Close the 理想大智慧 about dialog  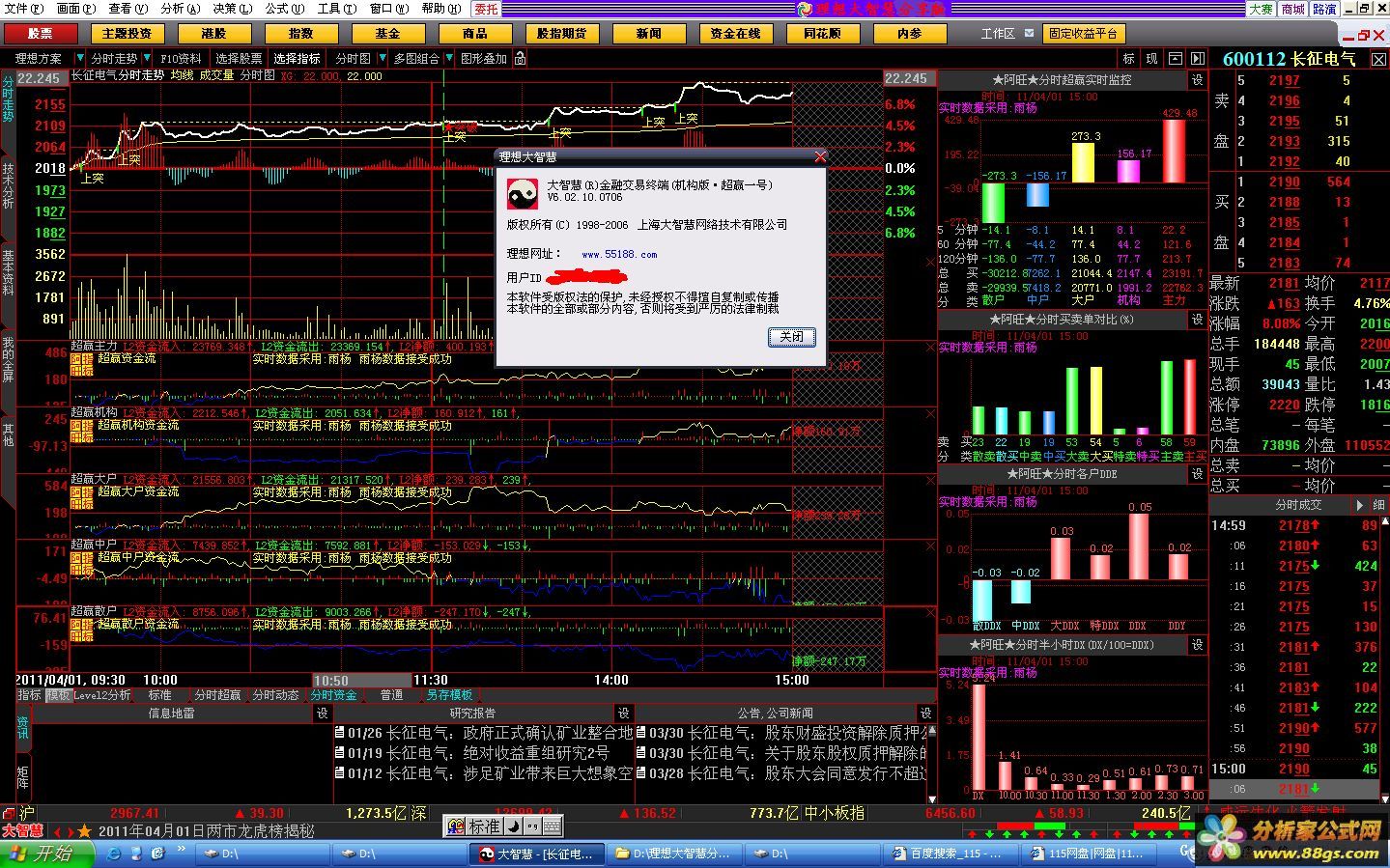pos(820,156)
